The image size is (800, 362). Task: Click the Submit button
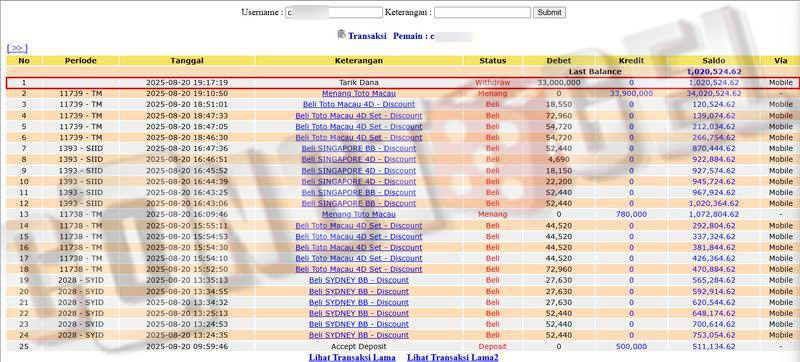click(x=549, y=12)
